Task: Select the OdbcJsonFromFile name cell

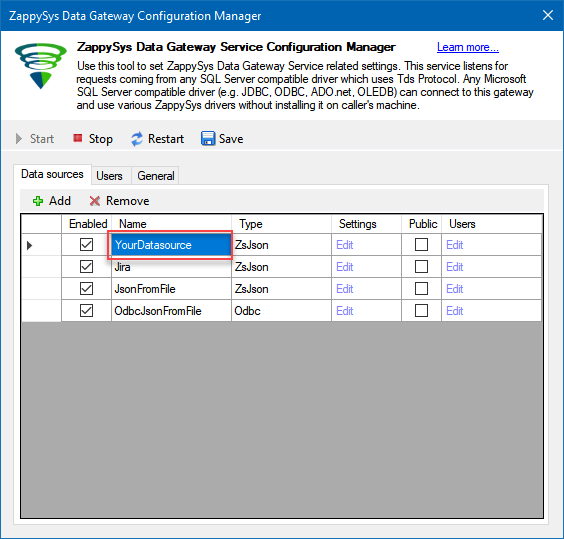Action: (x=171, y=311)
